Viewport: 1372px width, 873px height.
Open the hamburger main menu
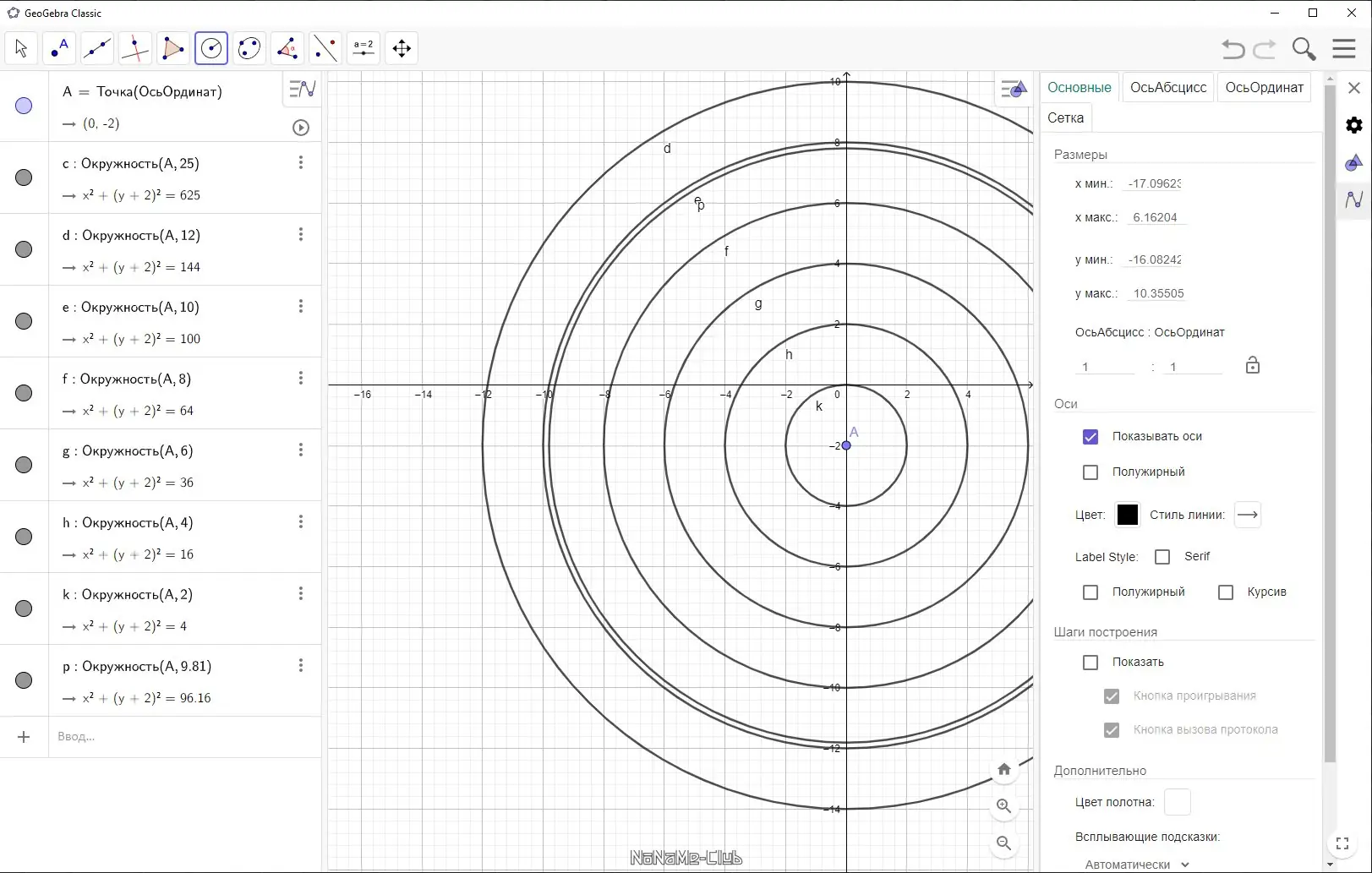tap(1343, 49)
